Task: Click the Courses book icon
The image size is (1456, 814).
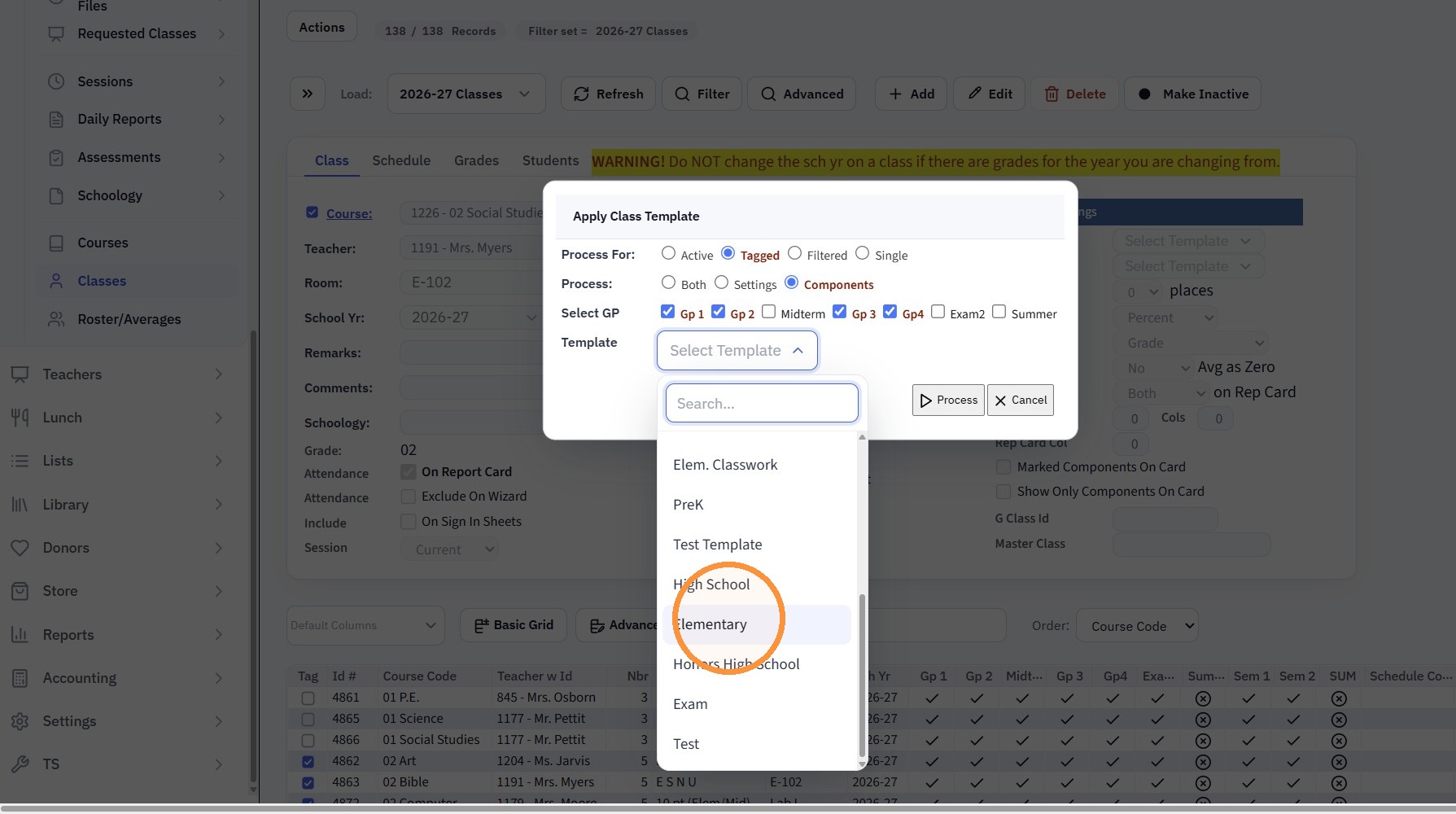Action: click(56, 243)
